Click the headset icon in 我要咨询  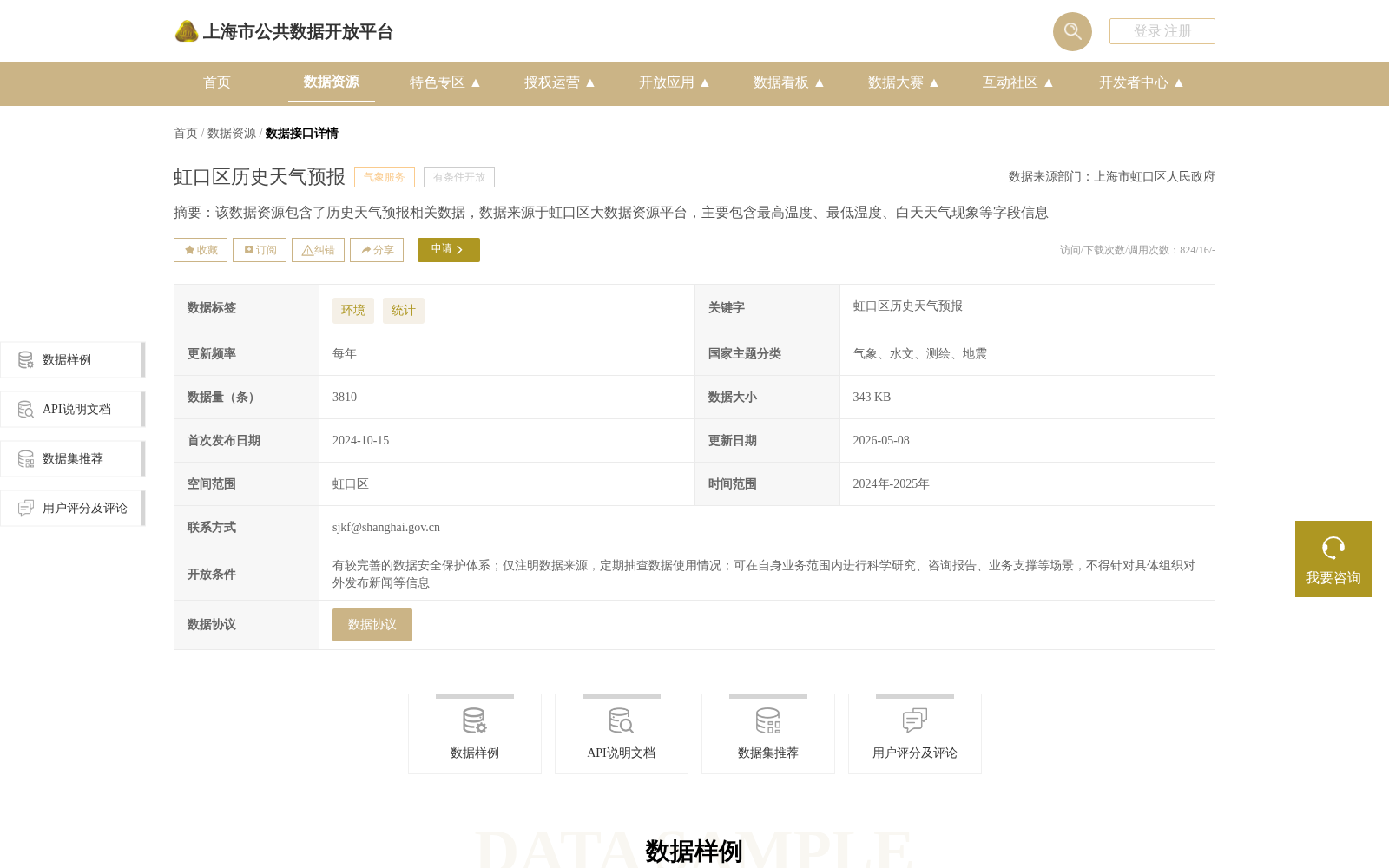pos(1333,548)
